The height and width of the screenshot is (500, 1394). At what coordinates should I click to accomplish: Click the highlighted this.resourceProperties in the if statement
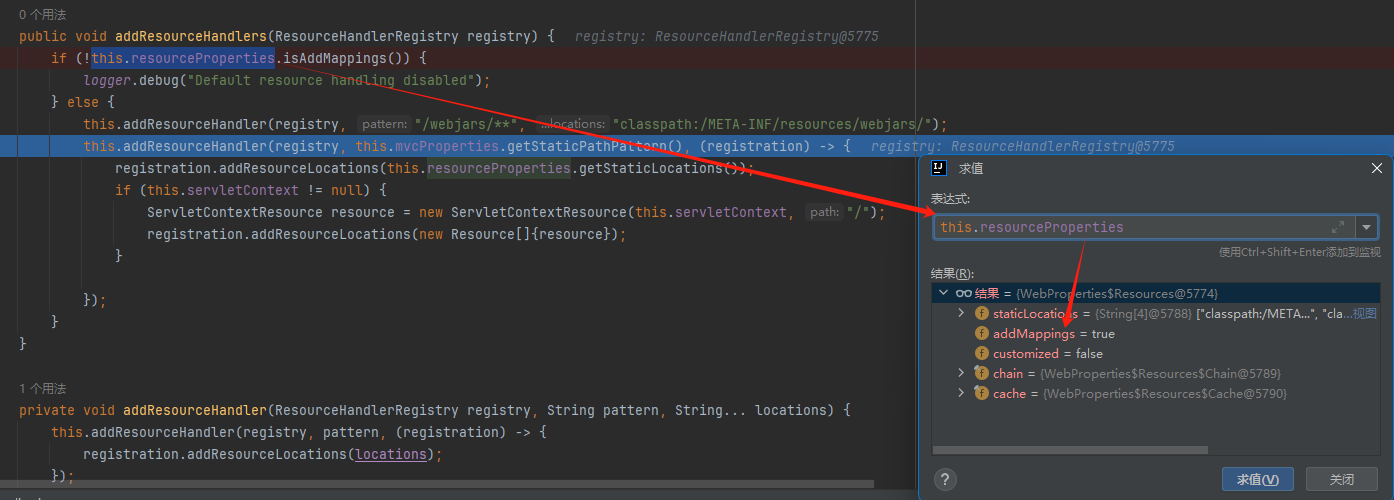point(183,58)
